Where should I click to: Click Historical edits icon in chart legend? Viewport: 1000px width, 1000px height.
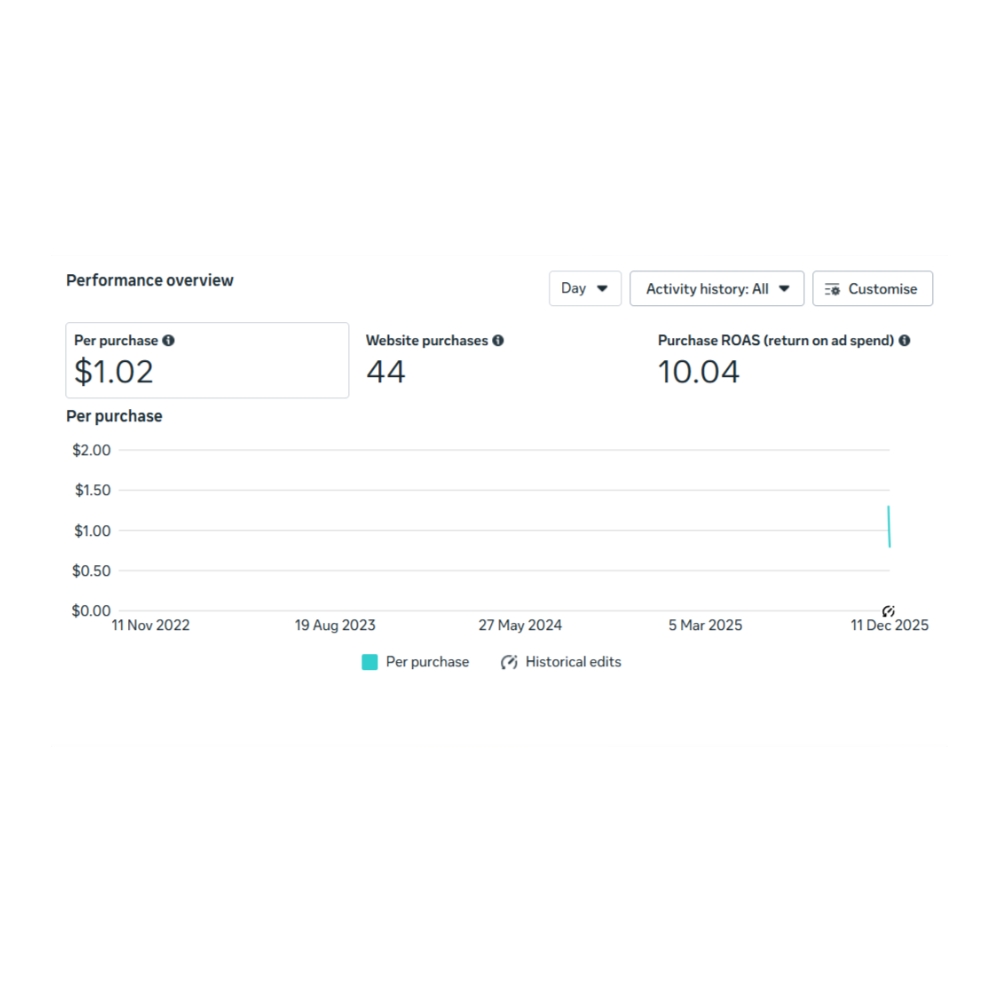(x=509, y=662)
